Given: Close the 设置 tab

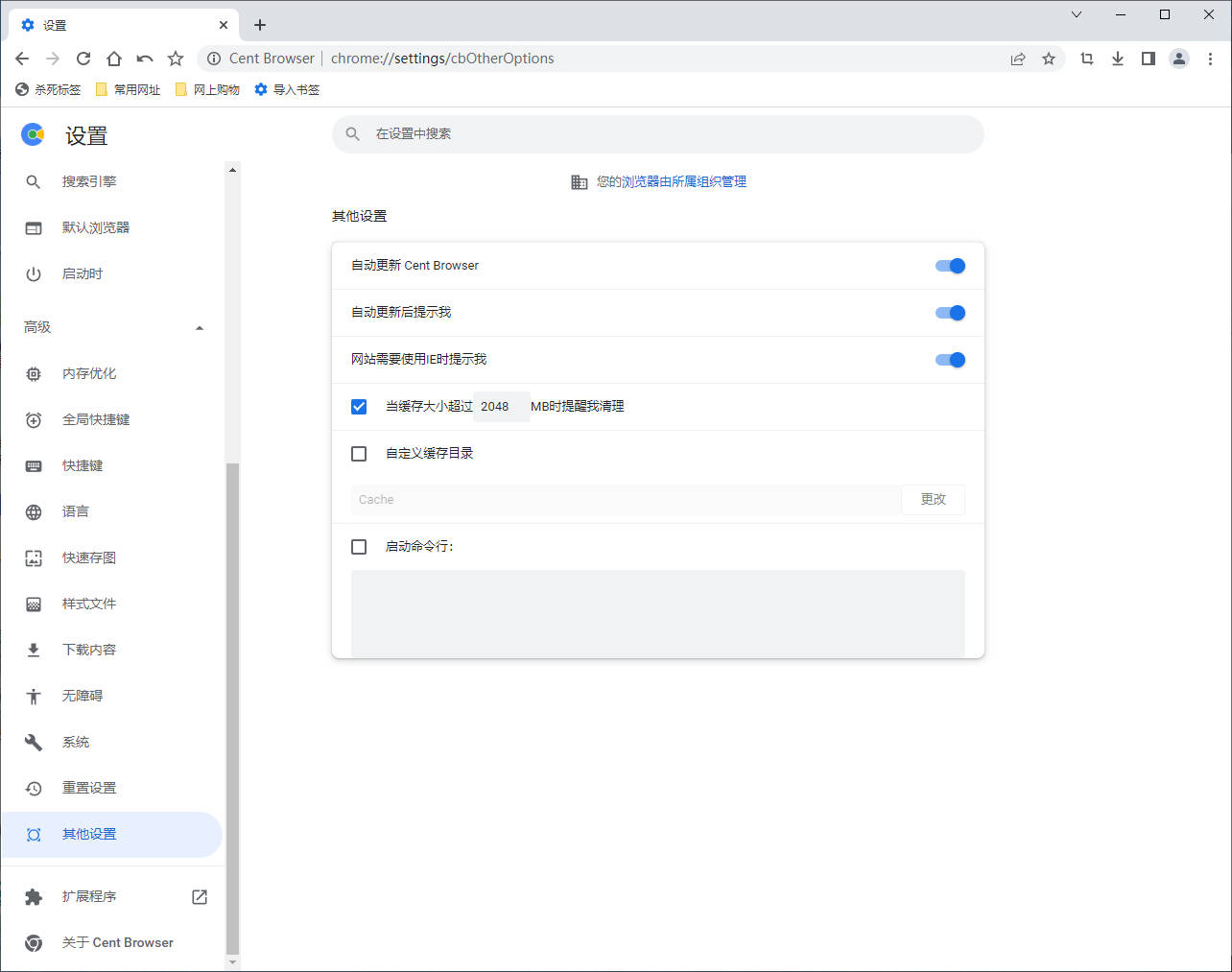Looking at the screenshot, I should (224, 25).
